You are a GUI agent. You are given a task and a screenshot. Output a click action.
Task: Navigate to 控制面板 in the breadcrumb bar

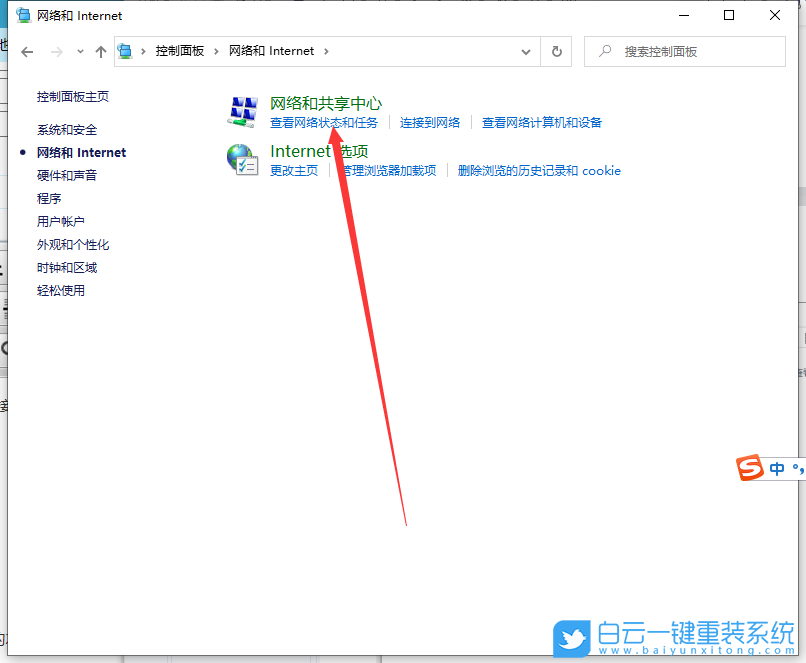pyautogui.click(x=181, y=51)
